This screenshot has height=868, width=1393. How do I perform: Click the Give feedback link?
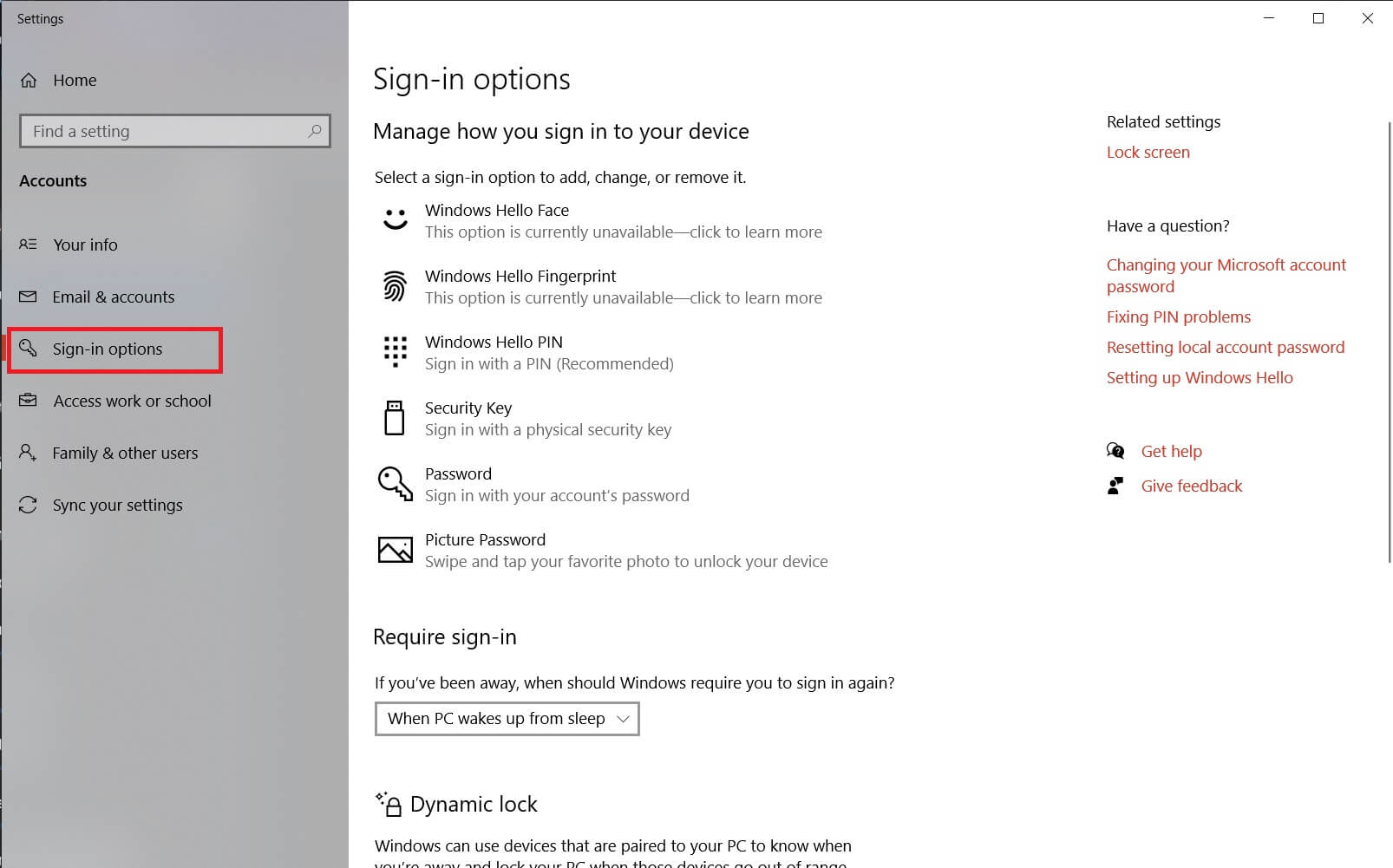[x=1192, y=486]
